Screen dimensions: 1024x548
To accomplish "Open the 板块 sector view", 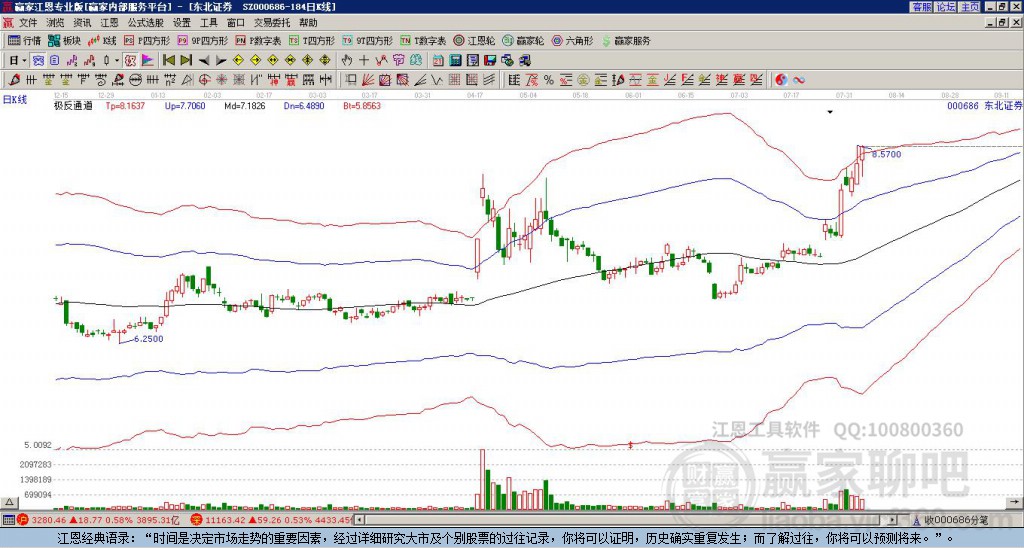I will (63, 40).
